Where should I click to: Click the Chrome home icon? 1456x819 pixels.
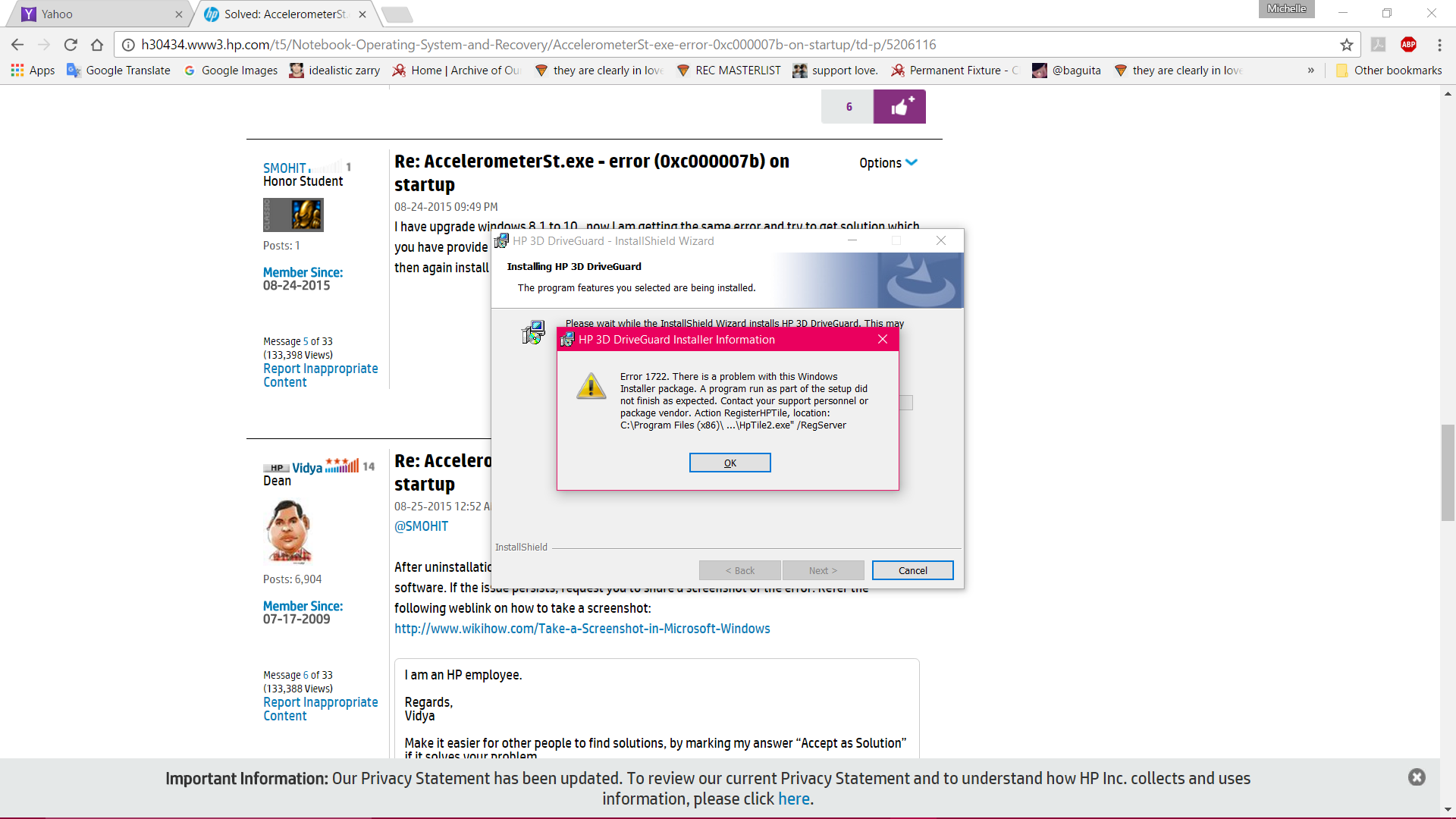click(97, 45)
